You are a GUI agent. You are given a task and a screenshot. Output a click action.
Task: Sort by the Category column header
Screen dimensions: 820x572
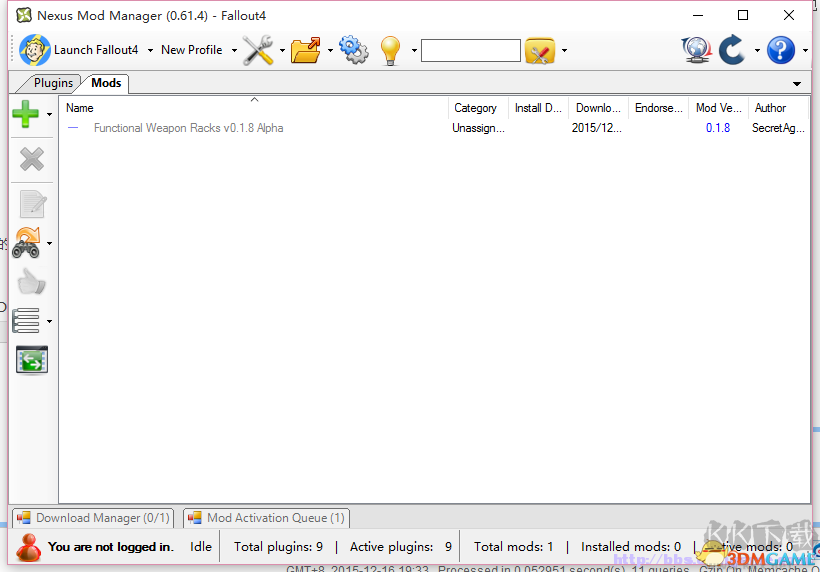pyautogui.click(x=478, y=108)
